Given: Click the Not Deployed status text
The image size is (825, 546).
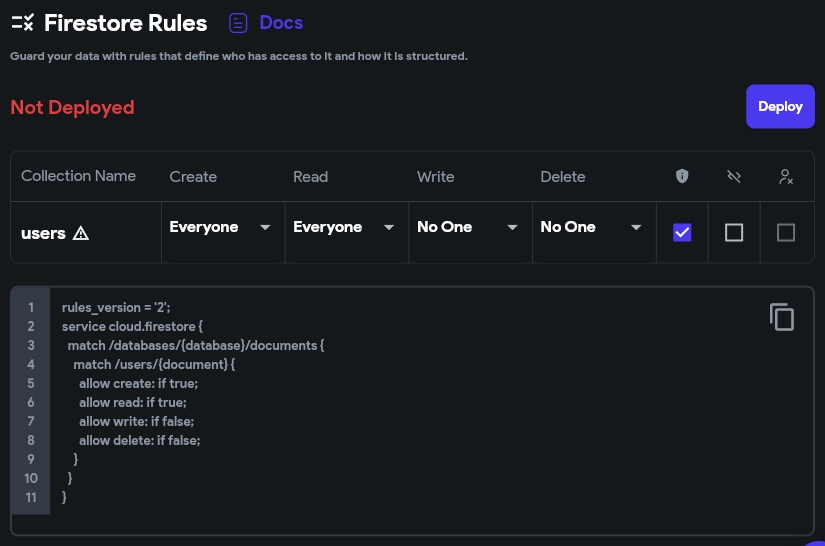Looking at the screenshot, I should (x=73, y=107).
